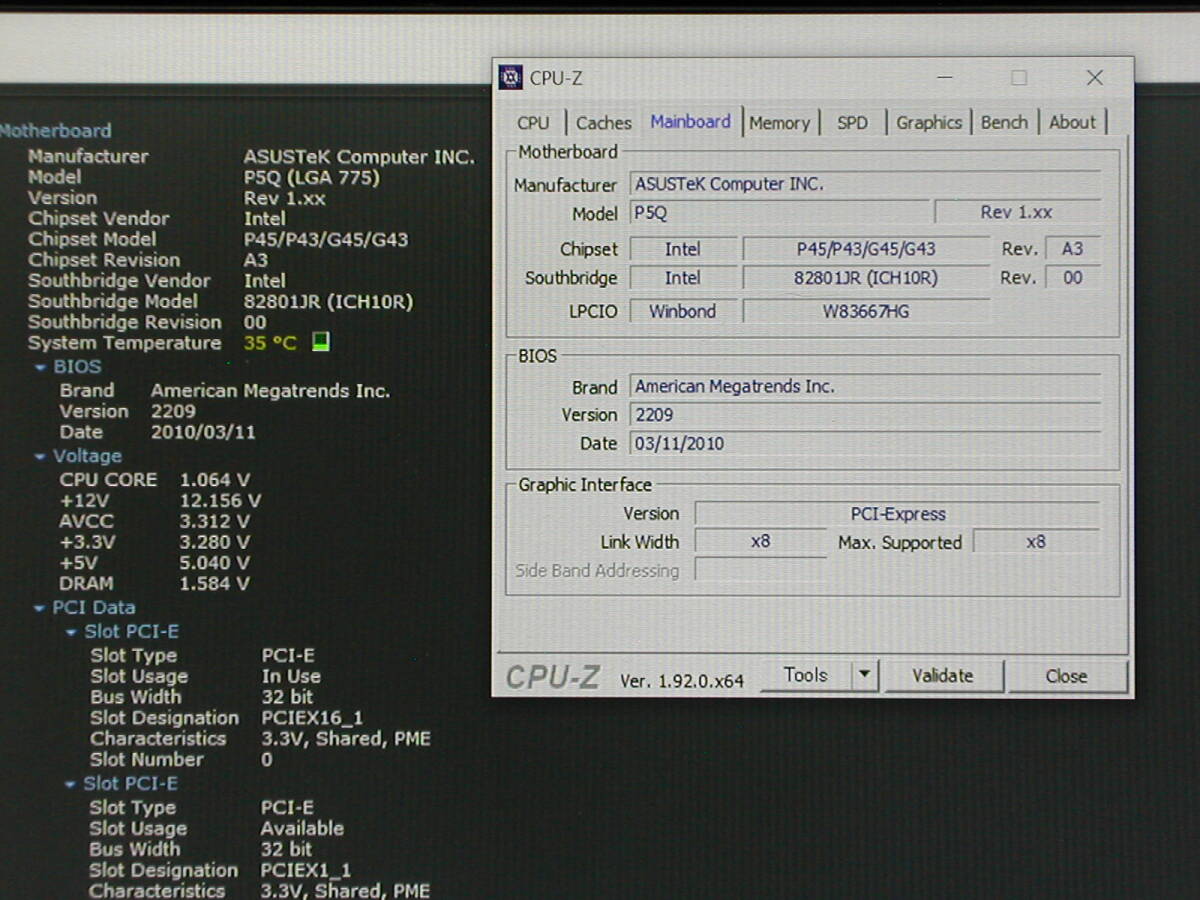Click the 82801JR (ICH10R) field in CPU-Z
1200x900 pixels.
point(866,278)
